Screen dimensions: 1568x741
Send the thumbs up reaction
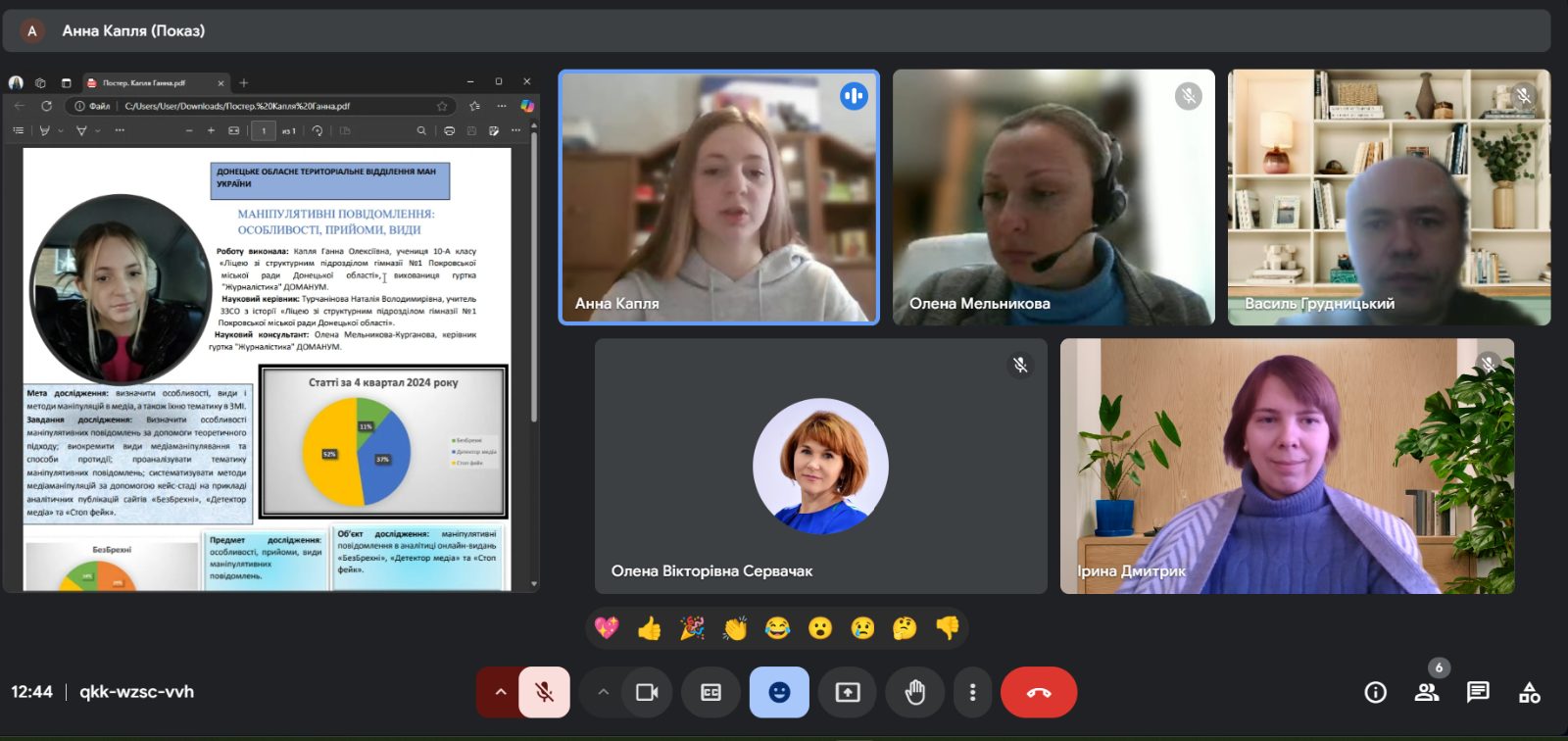pos(649,628)
